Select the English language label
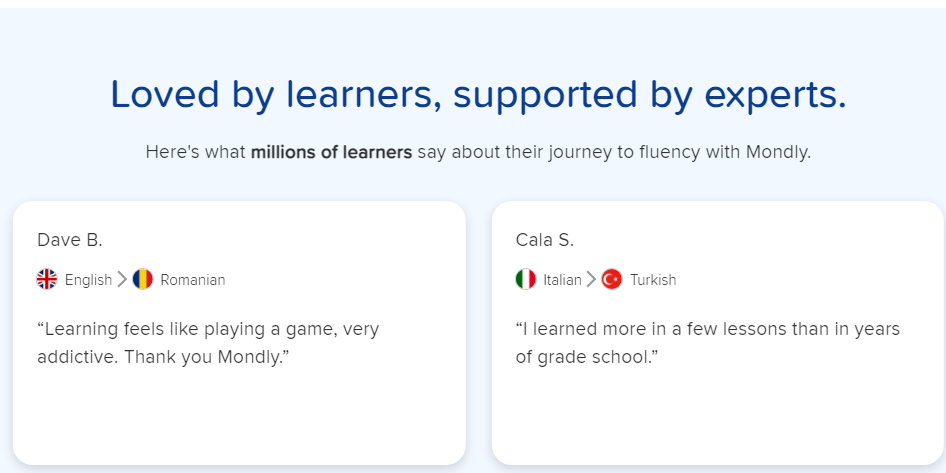 coord(88,280)
